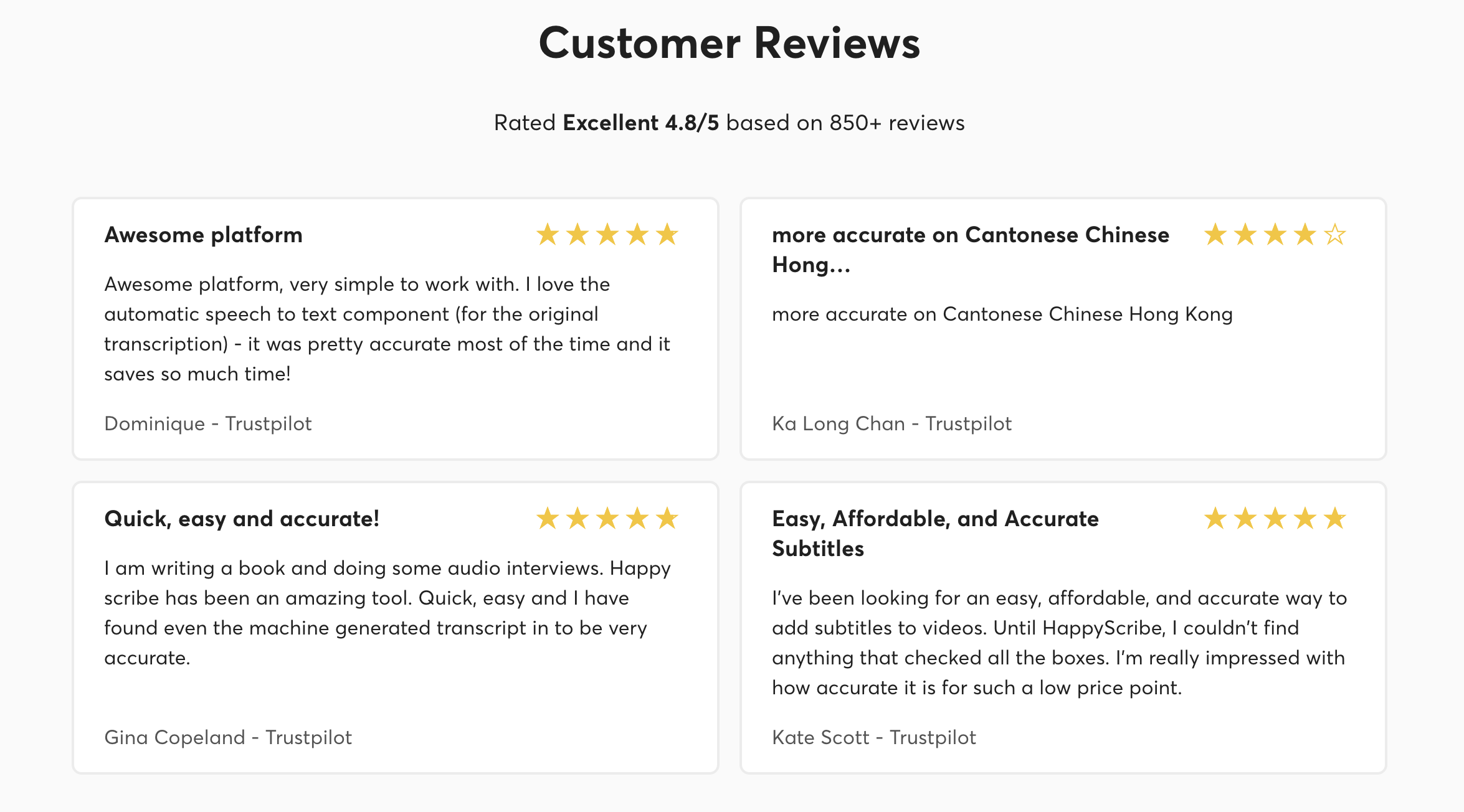
Task: Click last star in Gina Copeland's review
Action: (x=667, y=518)
